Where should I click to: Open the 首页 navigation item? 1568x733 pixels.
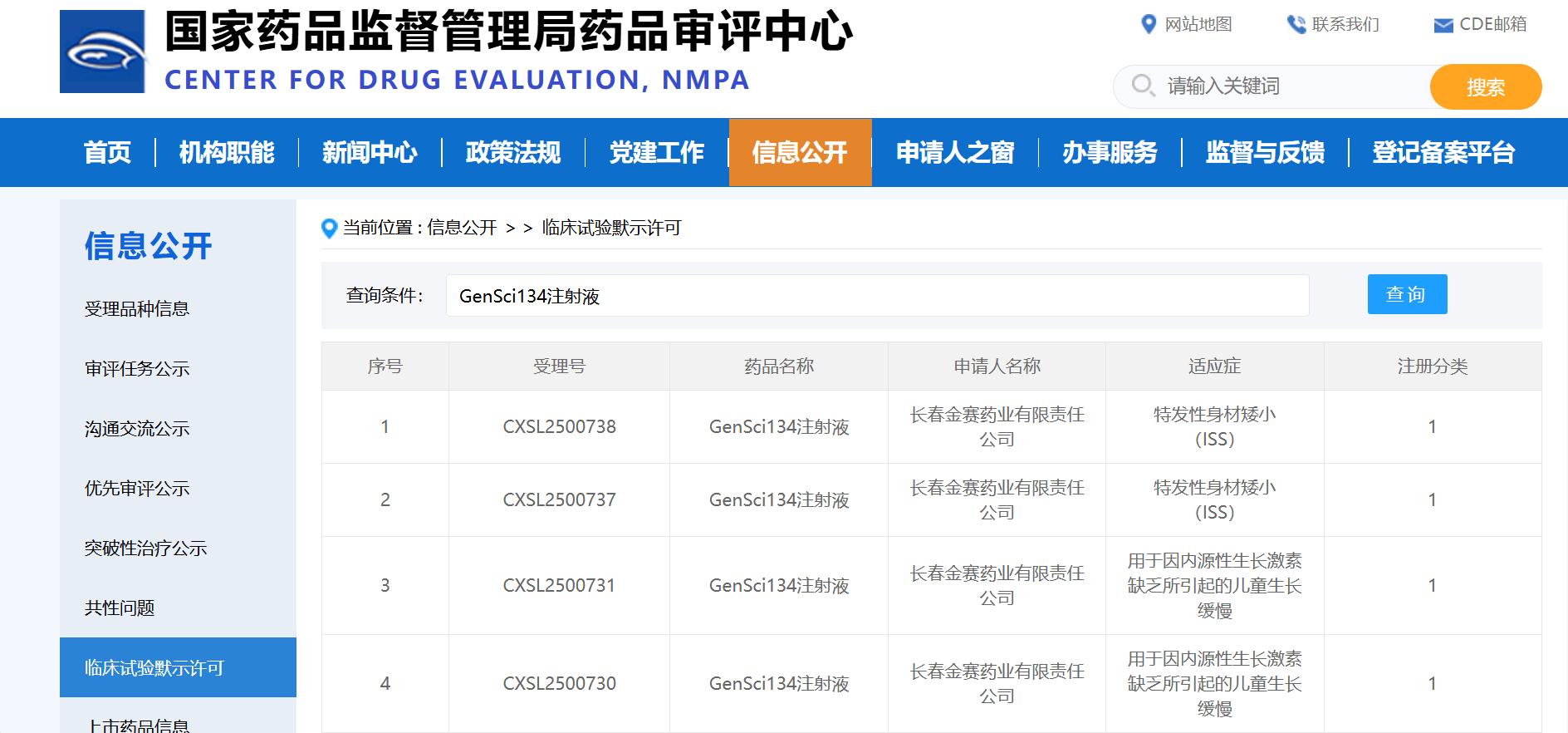(x=107, y=153)
